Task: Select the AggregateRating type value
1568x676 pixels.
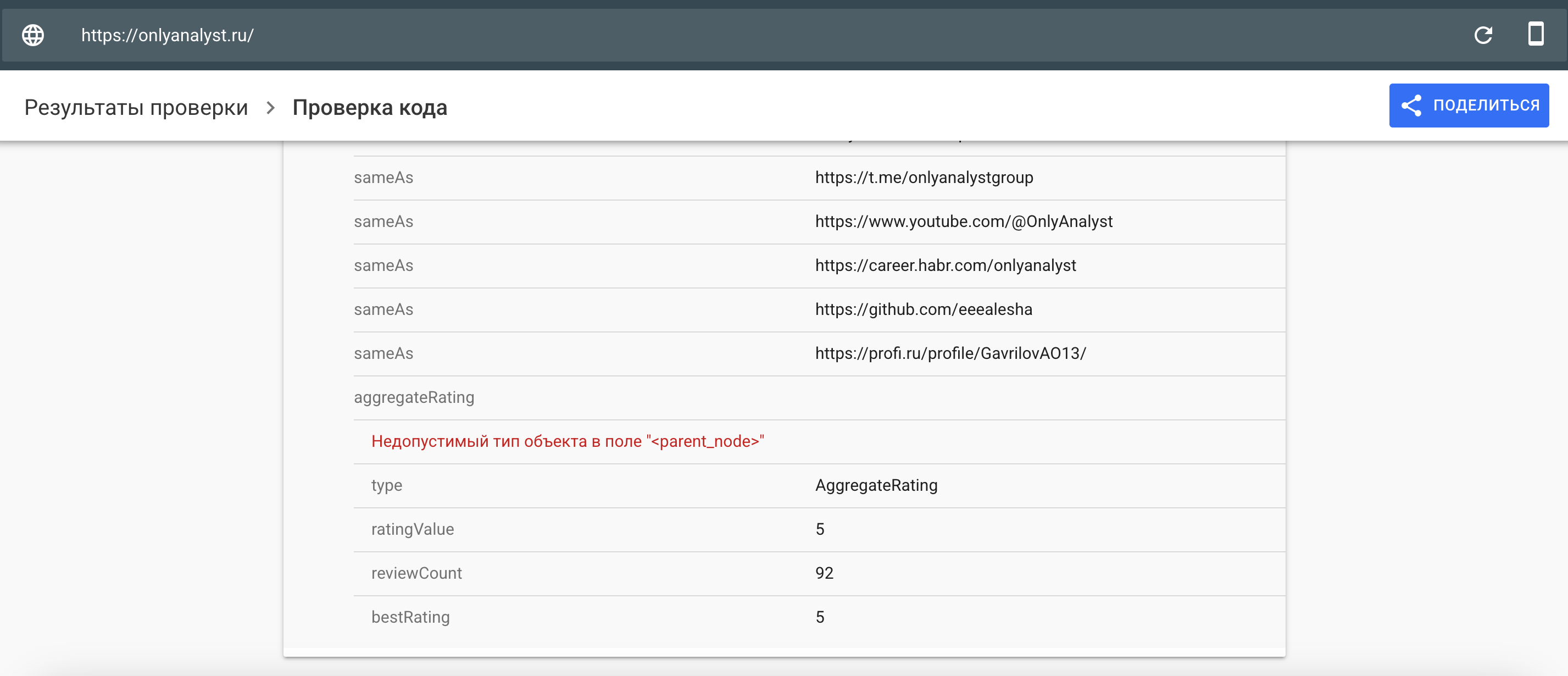Action: (876, 485)
